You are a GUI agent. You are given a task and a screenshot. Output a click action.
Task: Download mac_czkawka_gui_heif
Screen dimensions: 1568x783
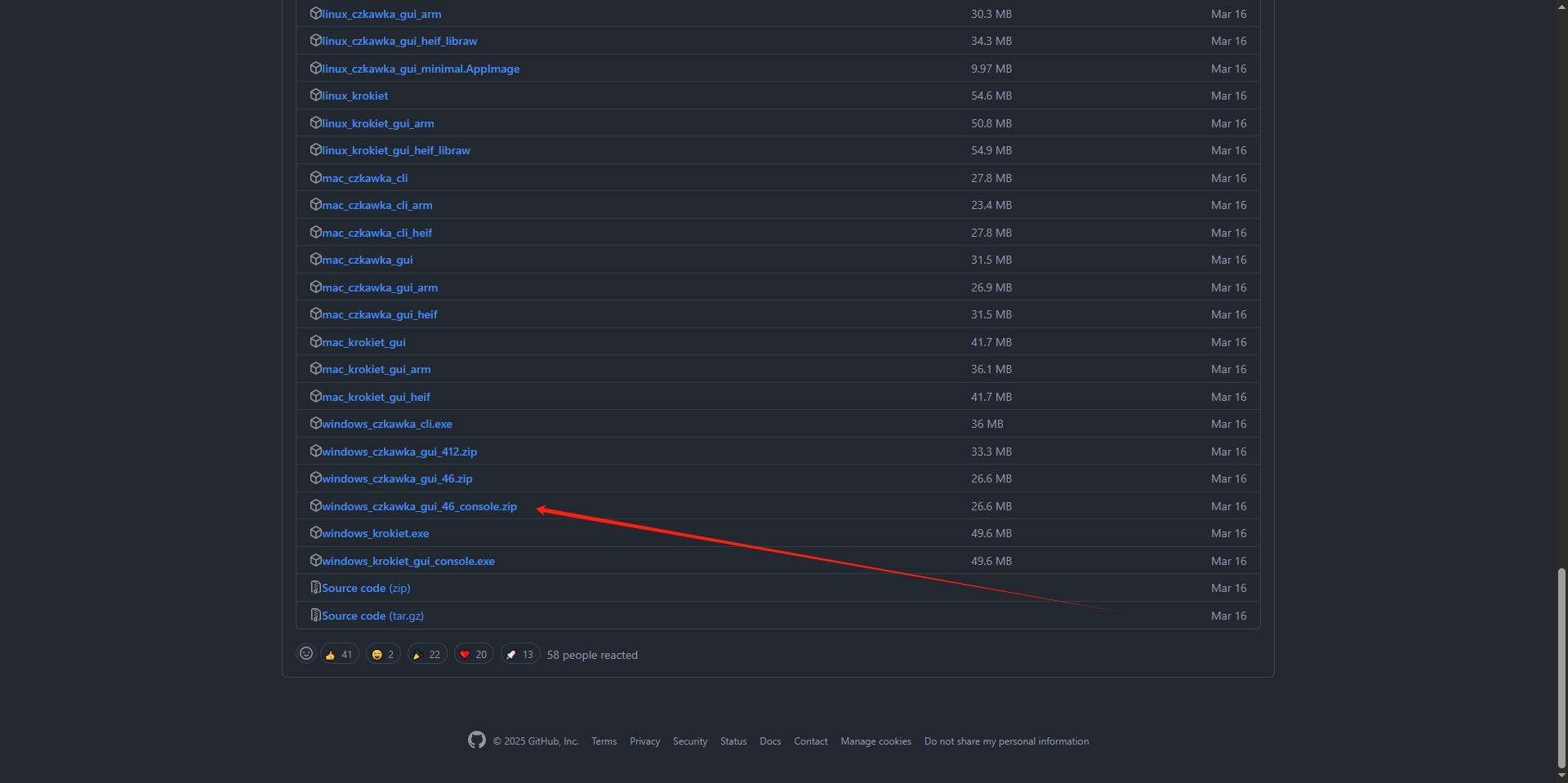[380, 314]
